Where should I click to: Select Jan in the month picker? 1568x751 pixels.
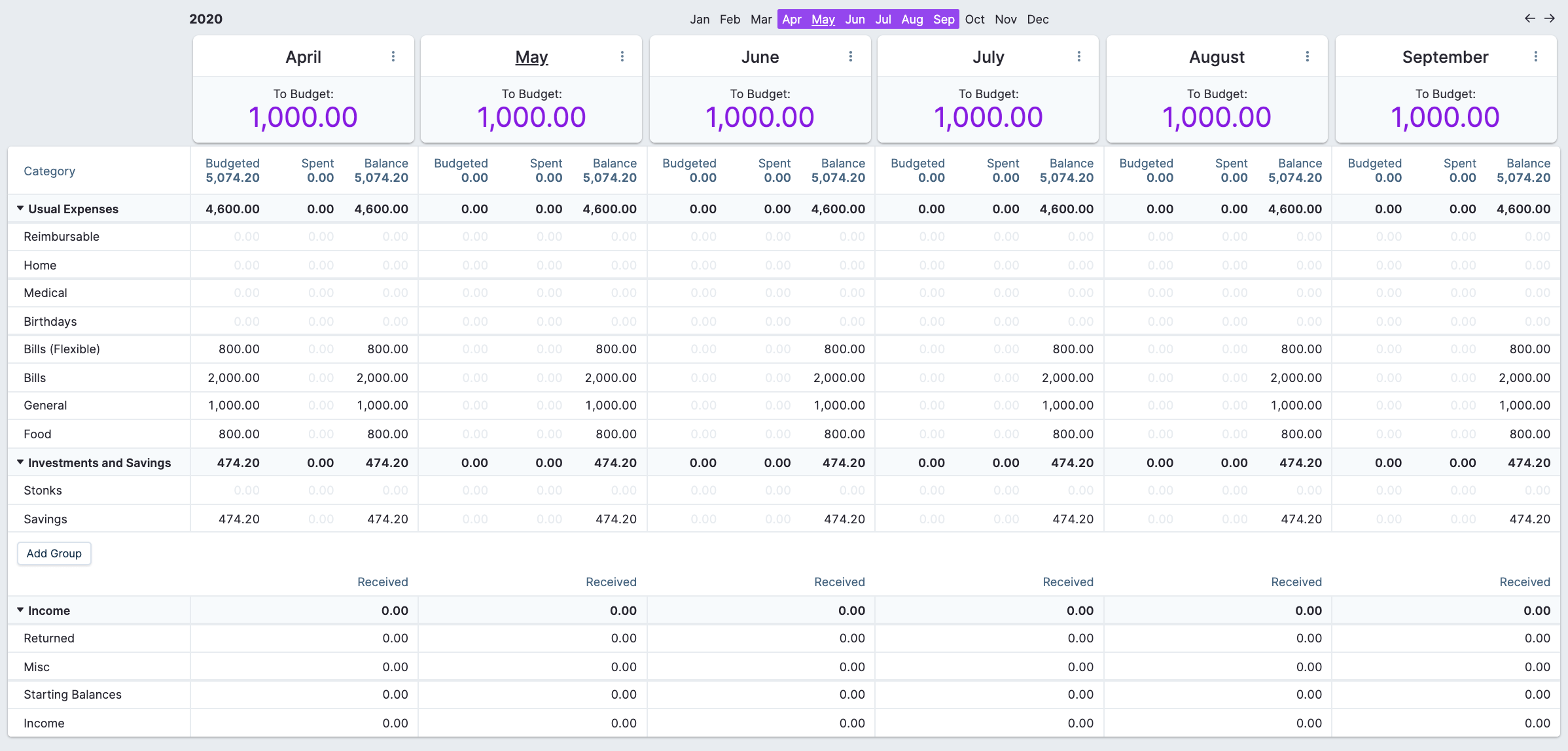tap(699, 20)
